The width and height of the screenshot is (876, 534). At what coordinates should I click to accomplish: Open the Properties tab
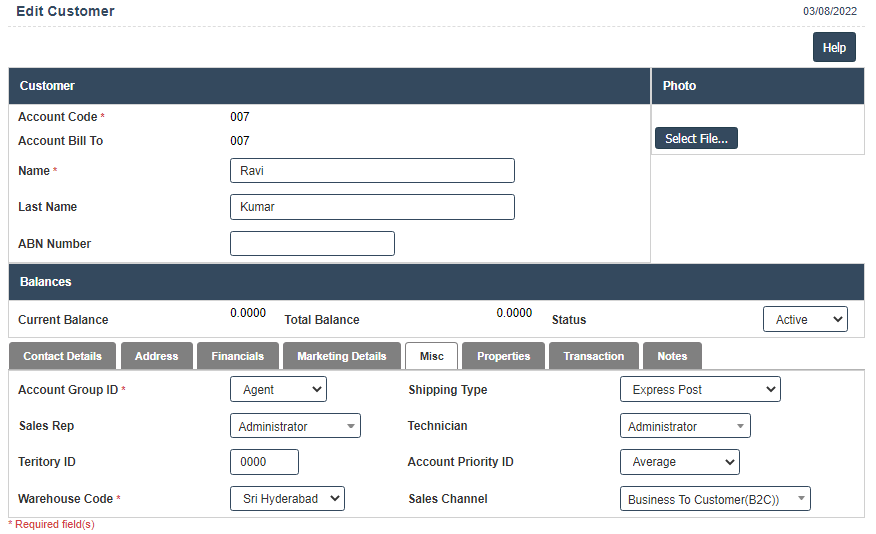(x=503, y=356)
